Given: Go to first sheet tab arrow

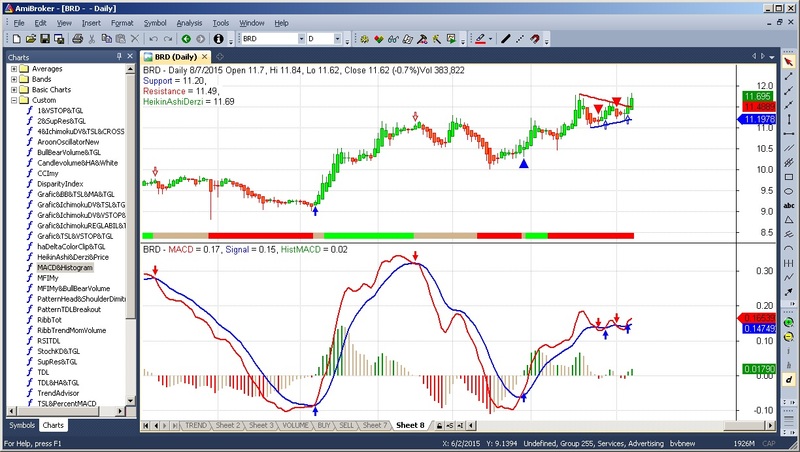Looking at the screenshot, I should 146,425.
